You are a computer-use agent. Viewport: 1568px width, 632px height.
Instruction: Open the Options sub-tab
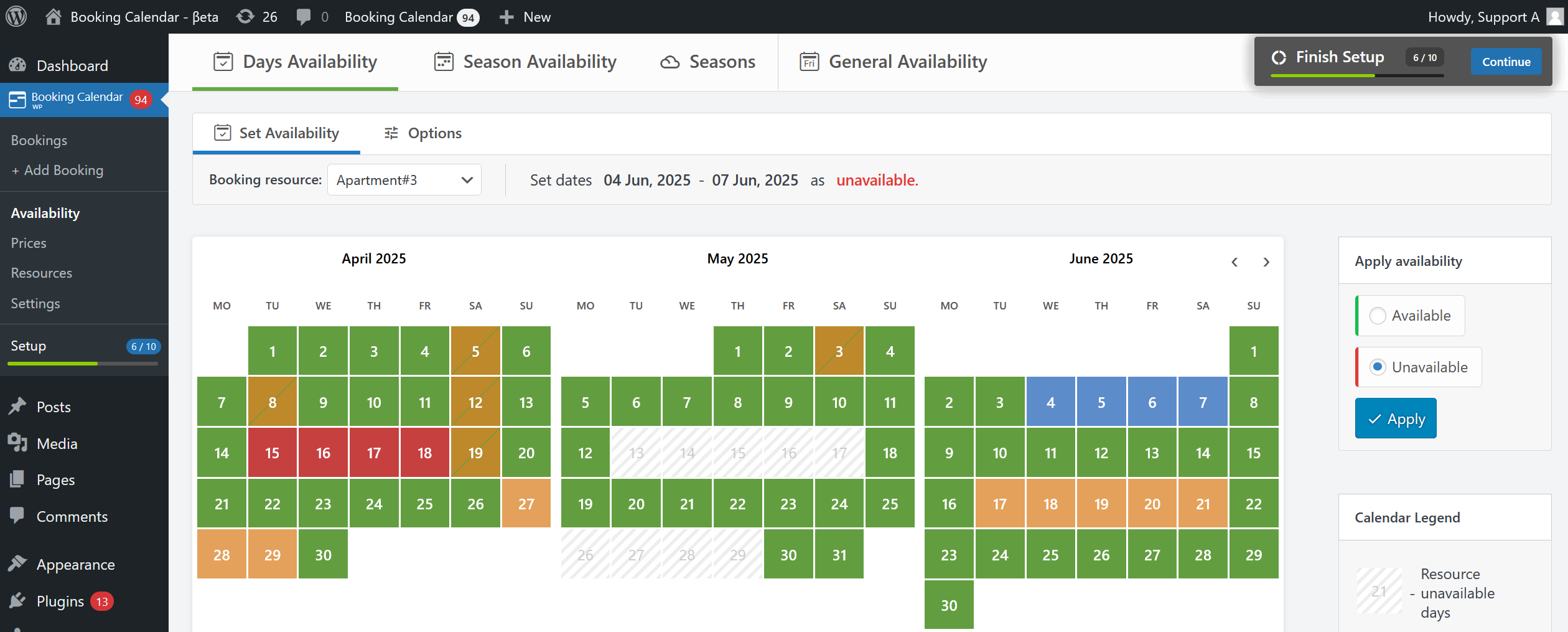coord(422,133)
